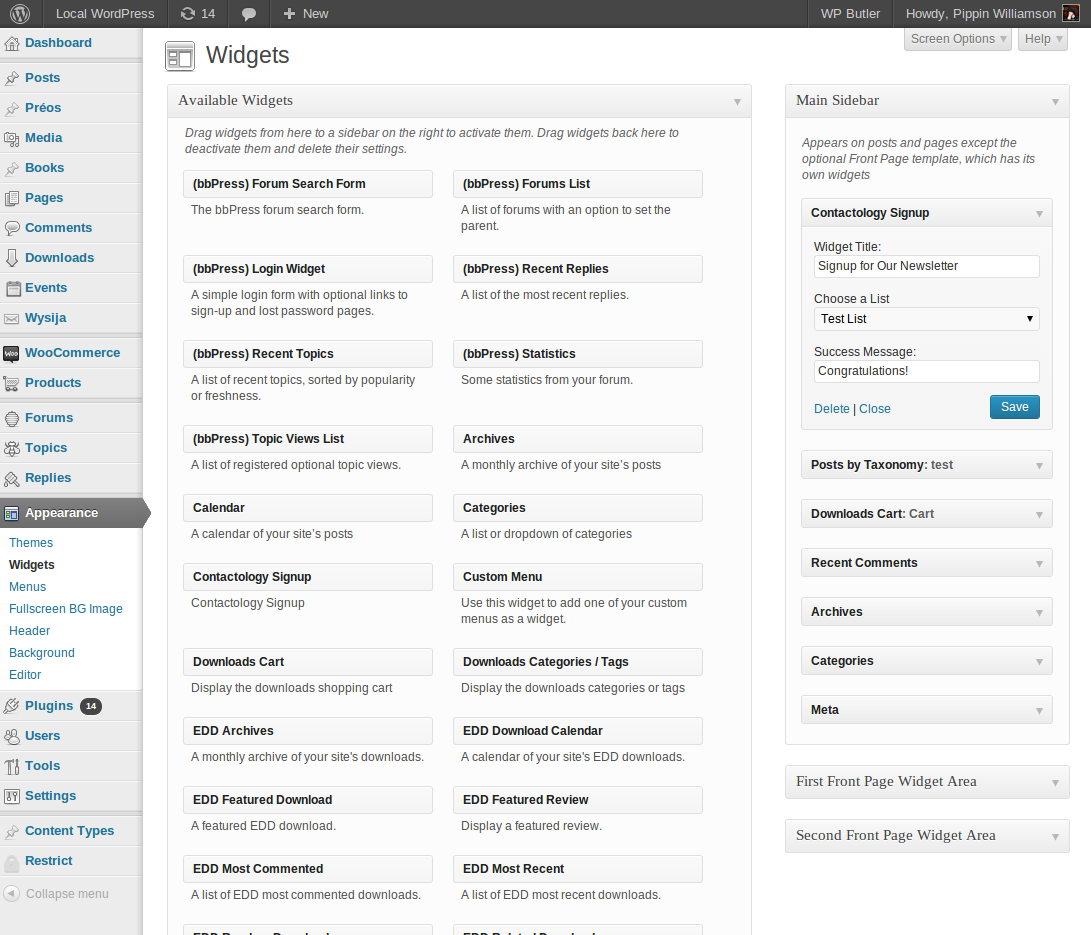Click the Préos sidebar icon
The image size is (1091, 935).
[12, 108]
